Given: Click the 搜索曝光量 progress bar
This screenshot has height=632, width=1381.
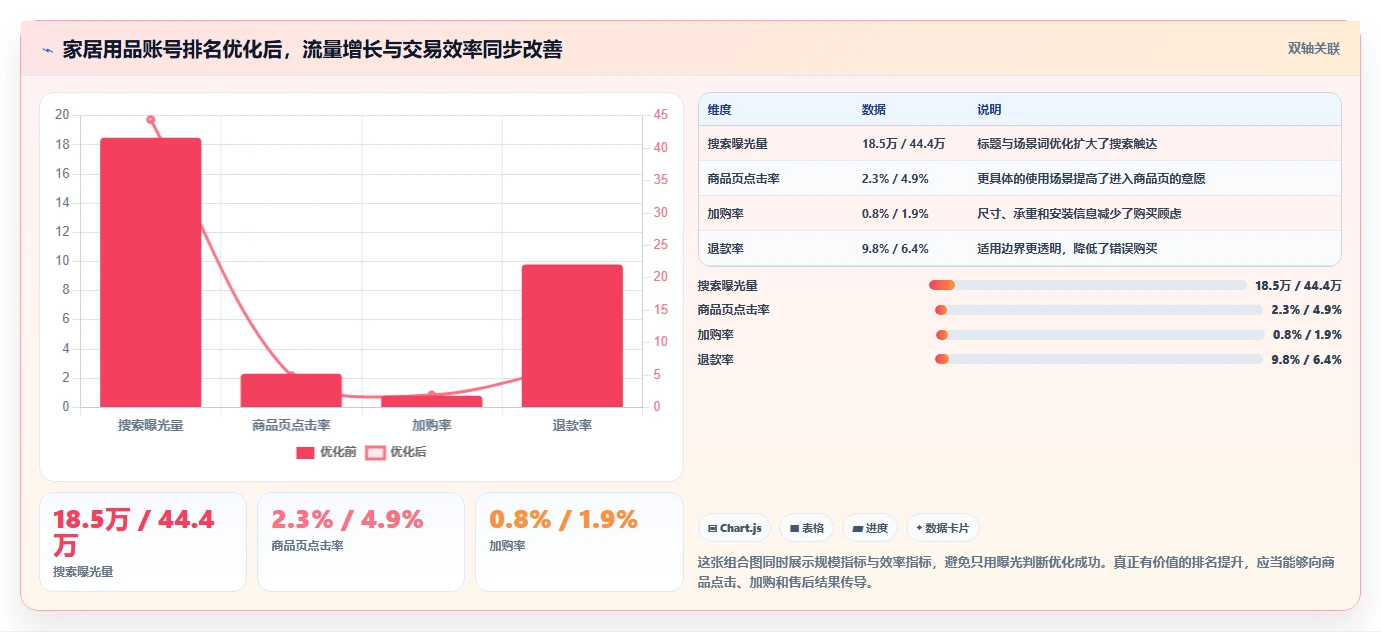Looking at the screenshot, I should tap(1087, 286).
